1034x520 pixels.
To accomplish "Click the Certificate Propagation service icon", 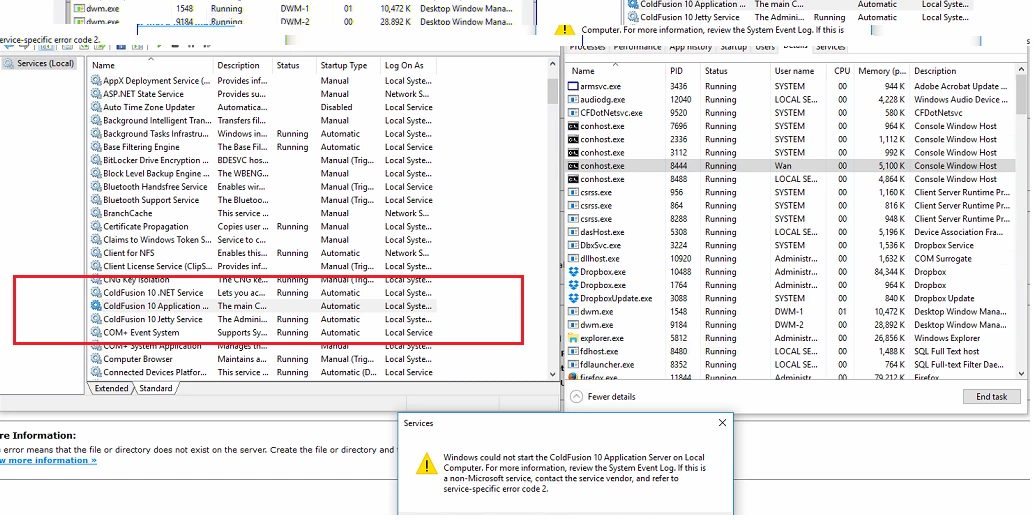I will [x=96, y=227].
